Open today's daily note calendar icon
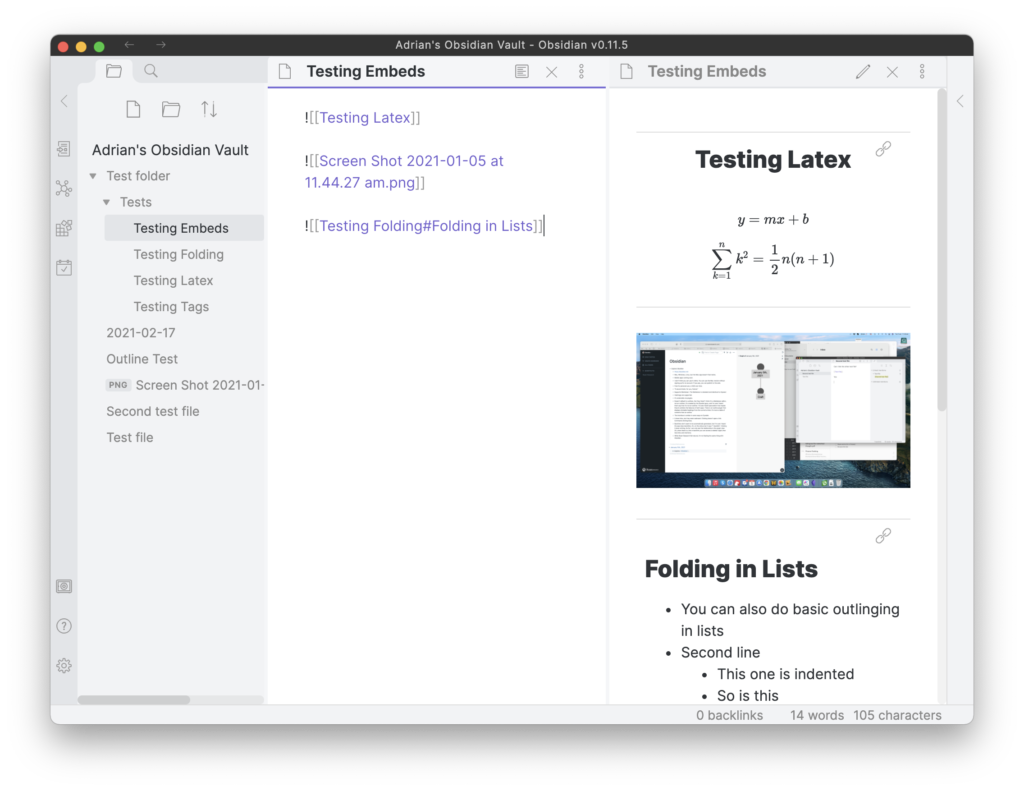1024x791 pixels. click(64, 267)
